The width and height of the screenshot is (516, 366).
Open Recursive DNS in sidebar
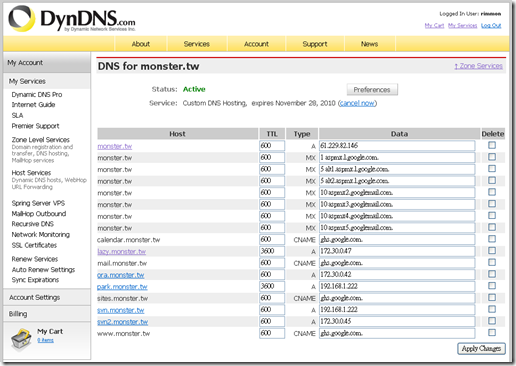point(32,224)
